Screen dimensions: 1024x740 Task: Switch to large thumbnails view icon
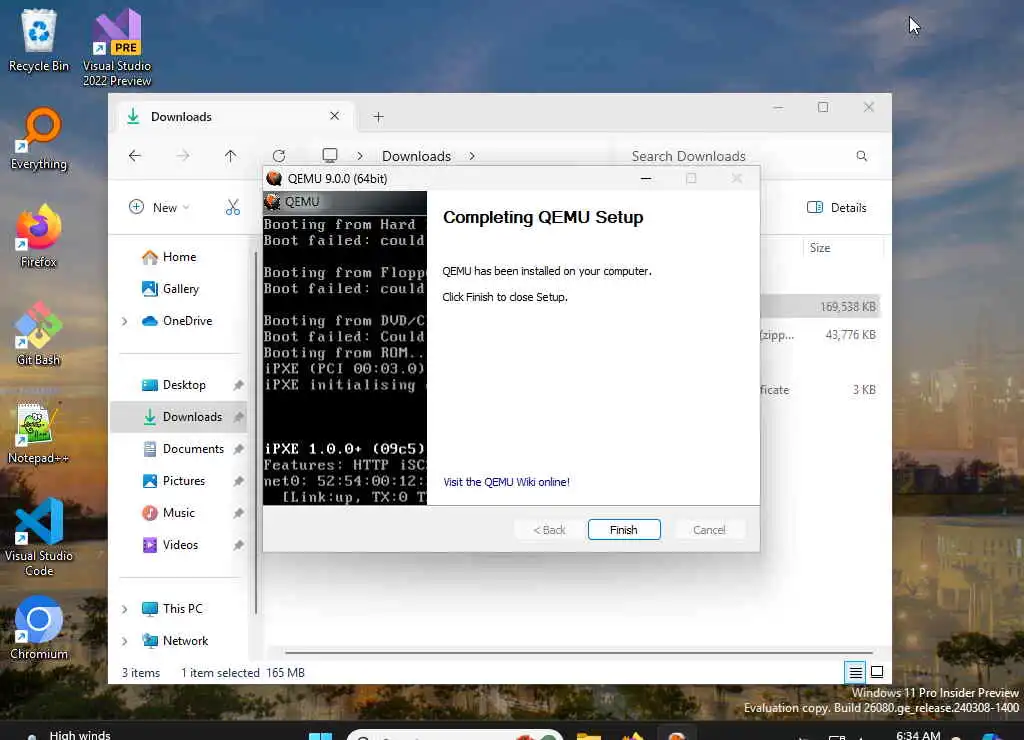point(877,671)
